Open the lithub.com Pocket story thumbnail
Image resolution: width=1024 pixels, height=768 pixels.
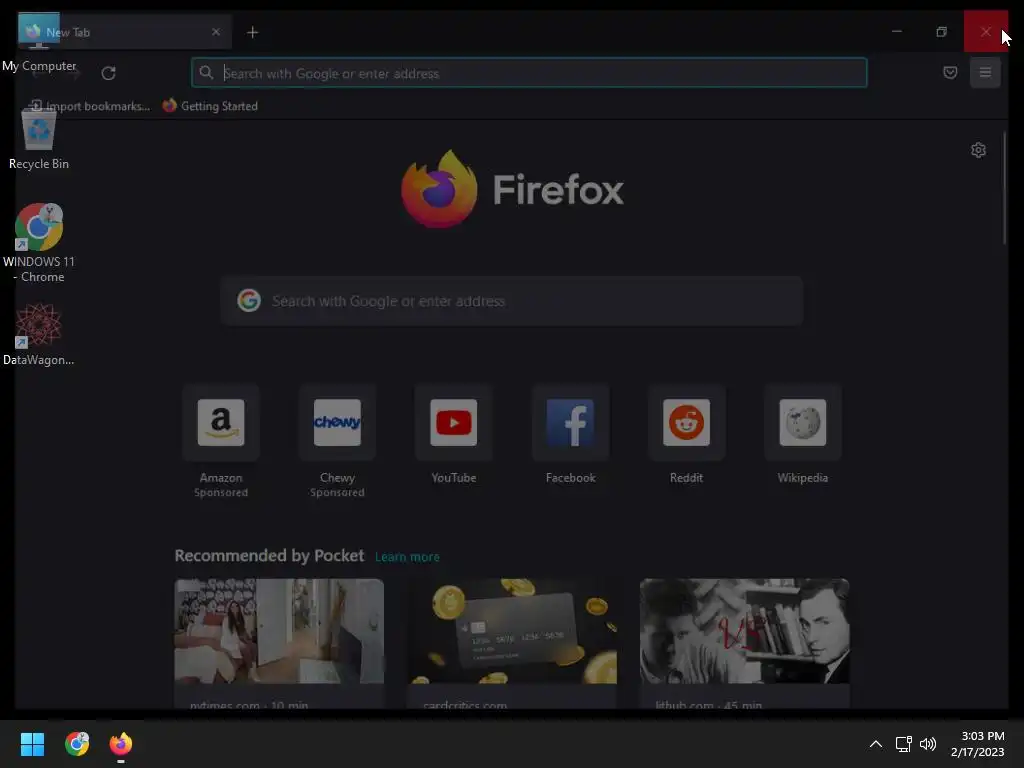tap(744, 632)
